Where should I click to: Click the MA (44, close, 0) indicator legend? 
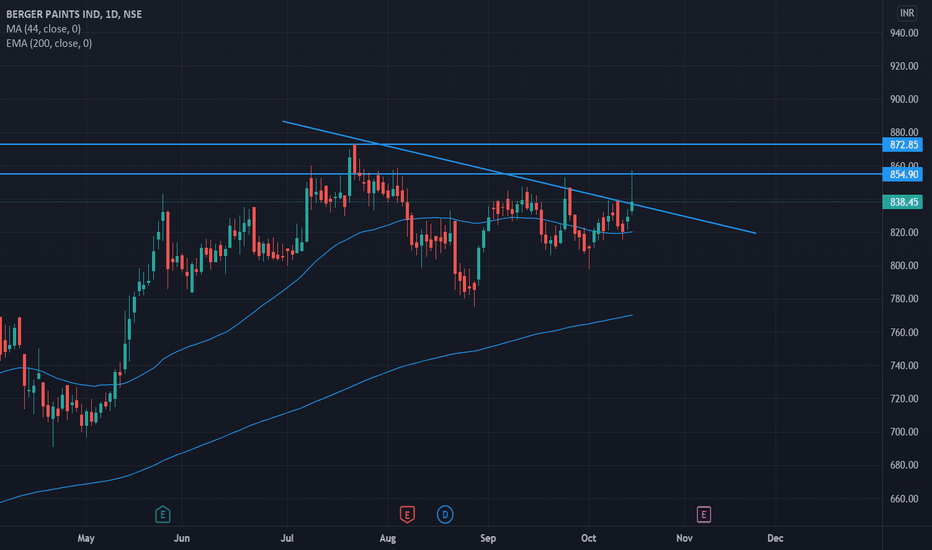[x=43, y=29]
